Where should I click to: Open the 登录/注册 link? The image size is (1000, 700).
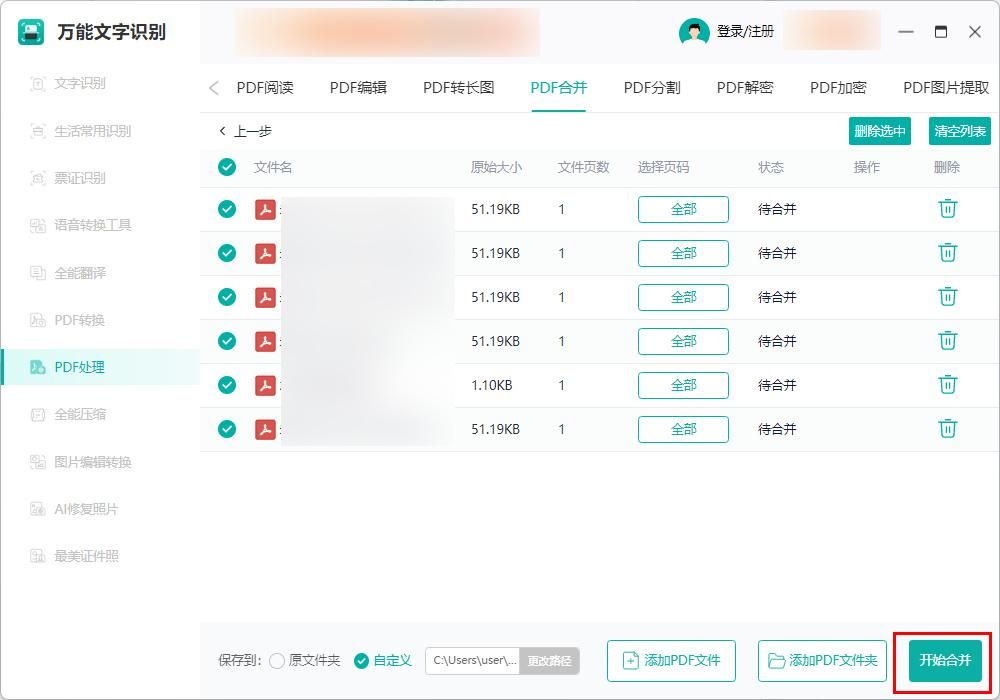745,31
